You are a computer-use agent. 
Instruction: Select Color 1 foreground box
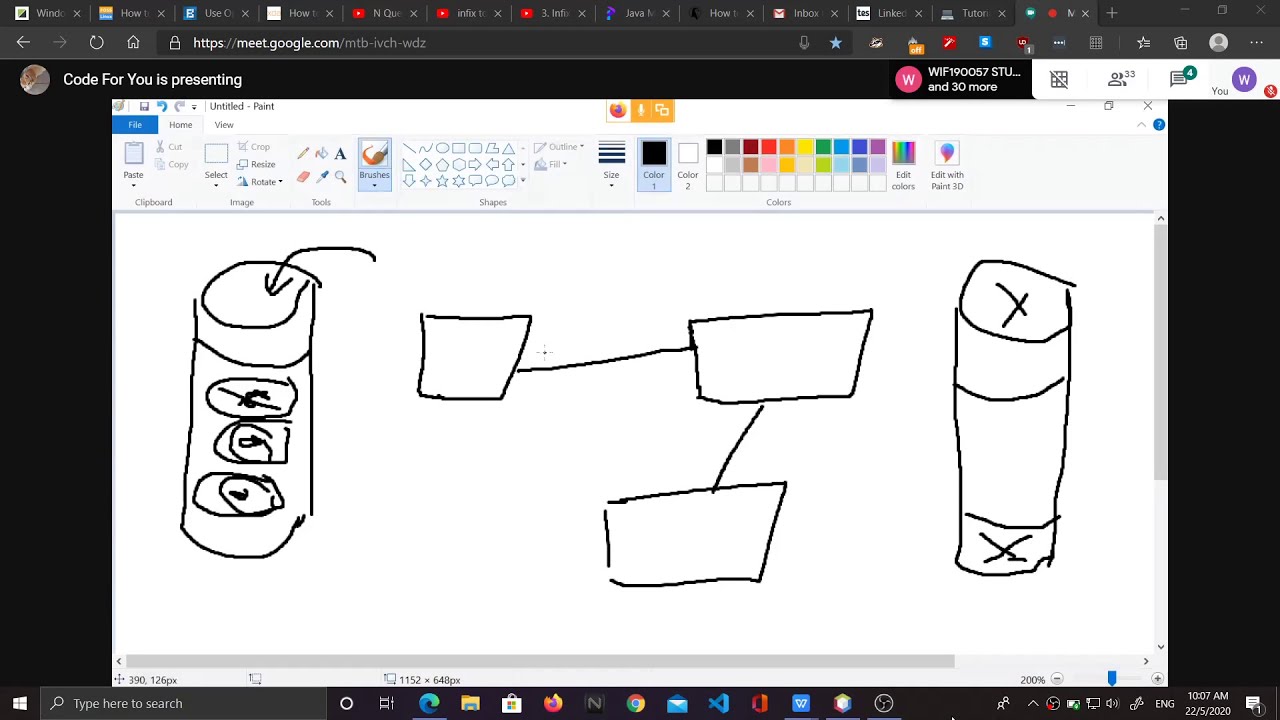[654, 166]
